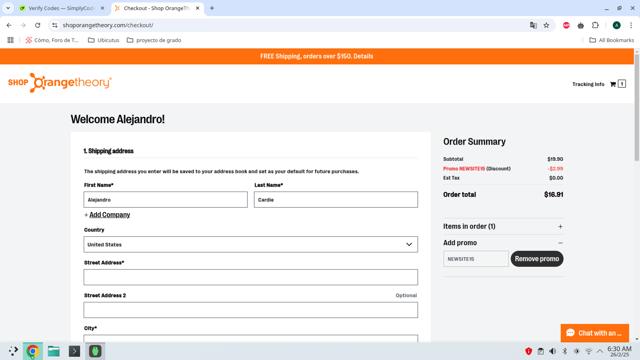This screenshot has height=360, width=640.
Task: Go back to the previous page
Action: [x=9, y=25]
